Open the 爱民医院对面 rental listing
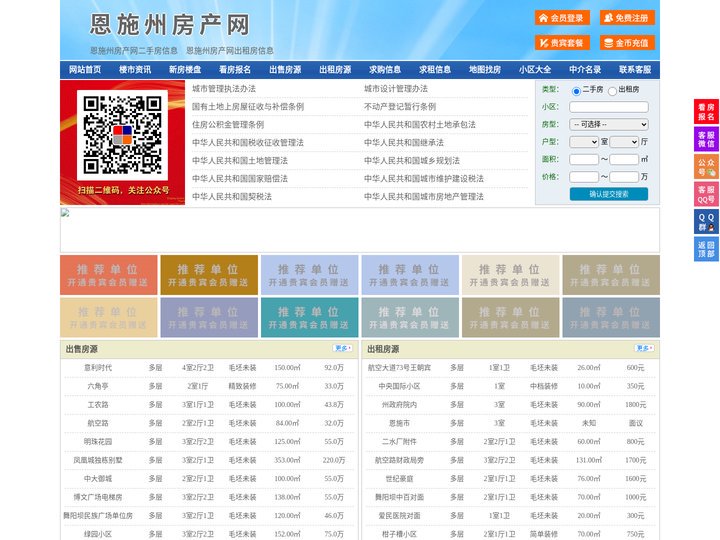Viewport: 720px width, 540px height. pyautogui.click(x=399, y=516)
